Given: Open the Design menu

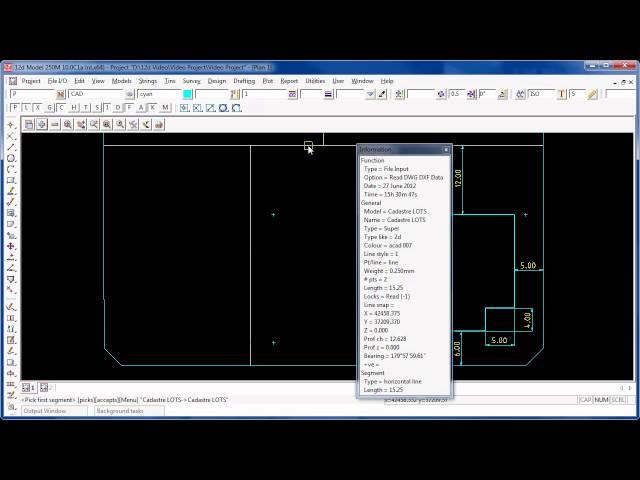Looking at the screenshot, I should pyautogui.click(x=217, y=81).
